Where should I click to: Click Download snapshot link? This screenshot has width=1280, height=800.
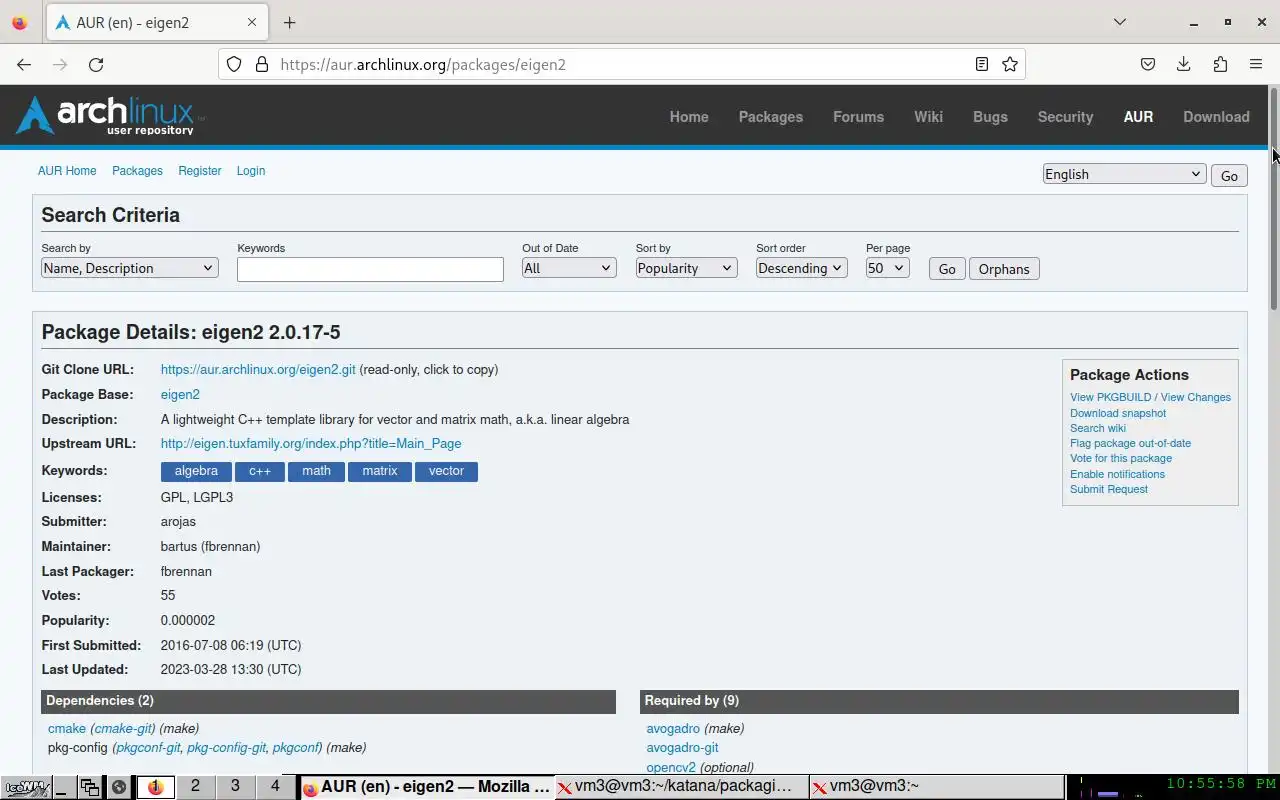[x=1118, y=413]
